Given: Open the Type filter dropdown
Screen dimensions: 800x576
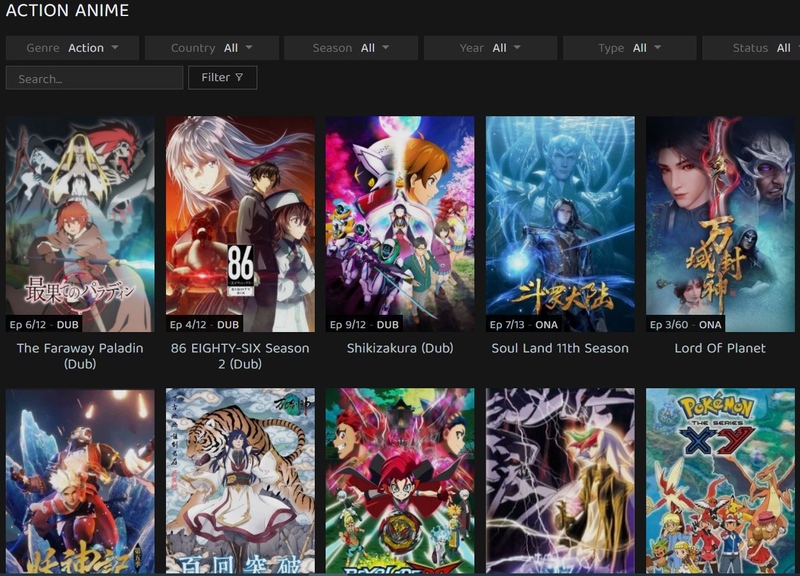Looking at the screenshot, I should 629,48.
